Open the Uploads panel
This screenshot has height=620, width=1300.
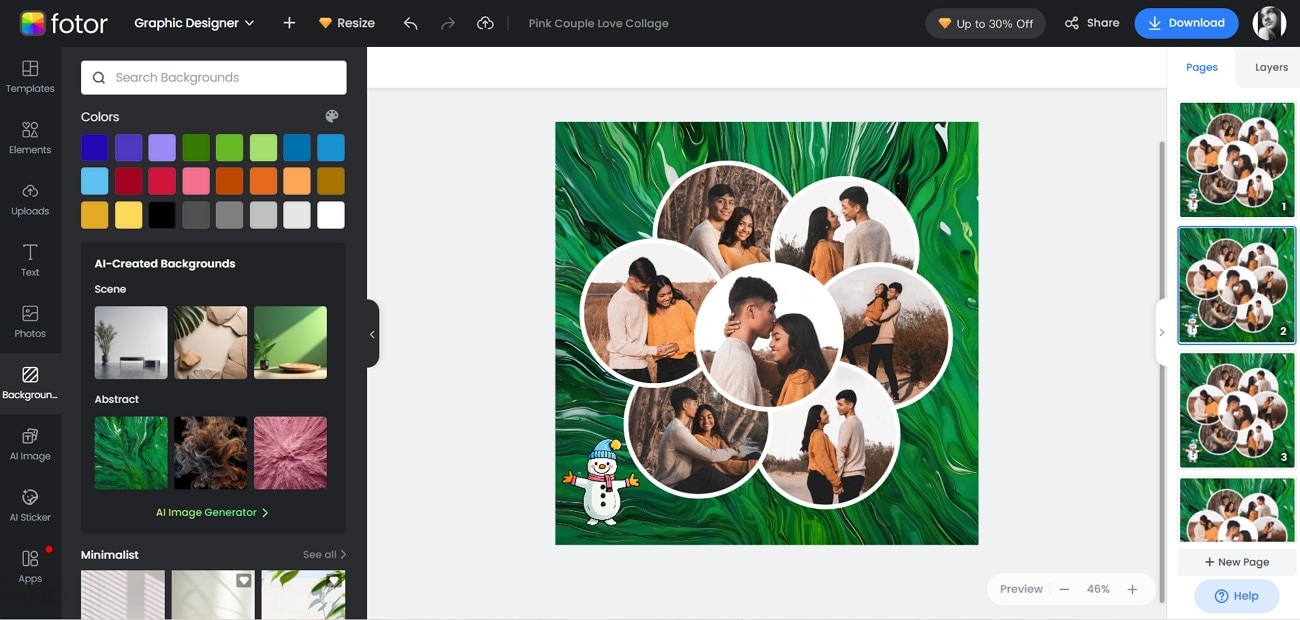(x=30, y=199)
